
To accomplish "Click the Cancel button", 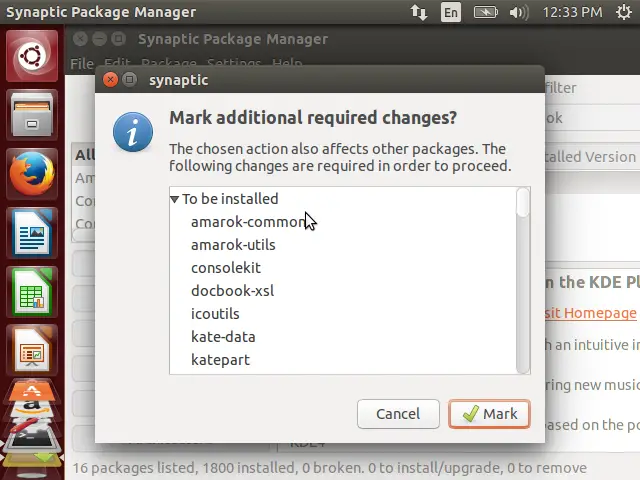I will 398,414.
